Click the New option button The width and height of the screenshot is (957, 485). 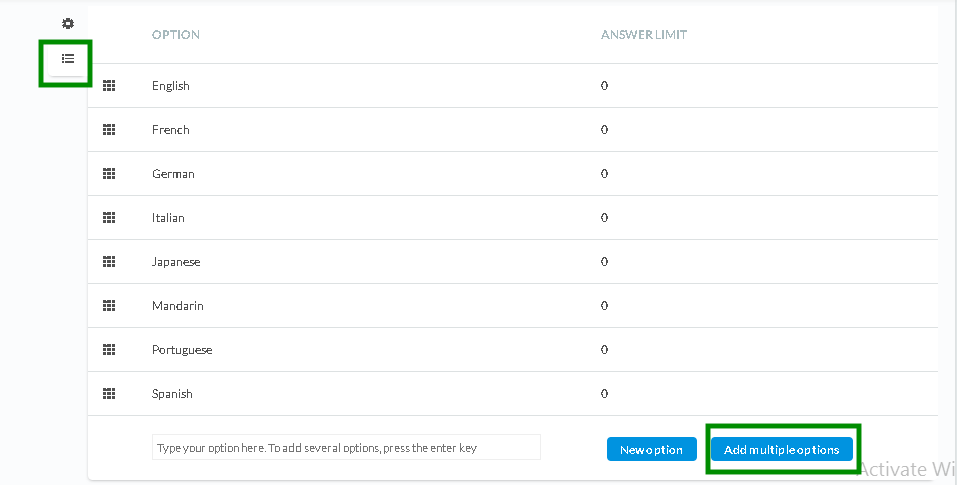tap(651, 450)
